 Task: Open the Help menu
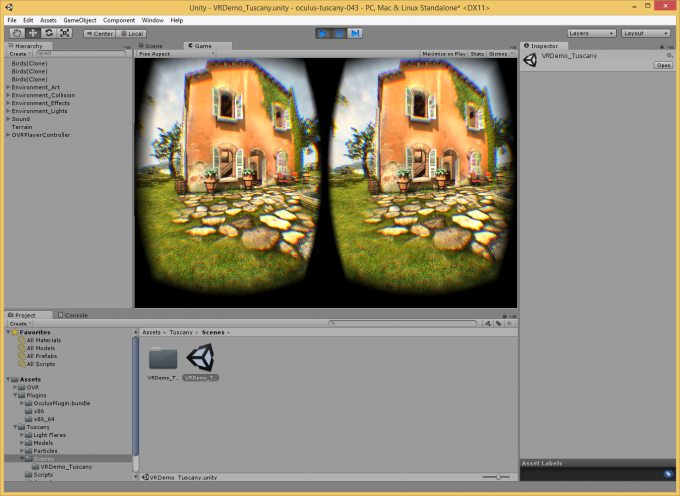(x=177, y=20)
